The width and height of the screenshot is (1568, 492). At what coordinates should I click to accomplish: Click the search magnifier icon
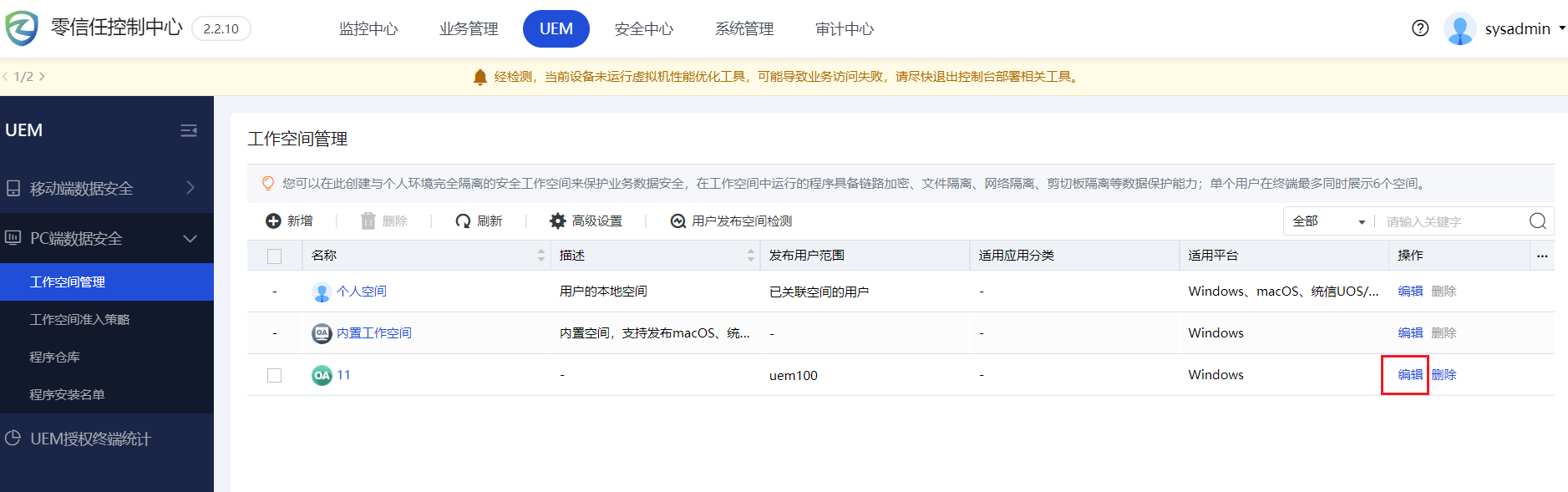(1537, 221)
